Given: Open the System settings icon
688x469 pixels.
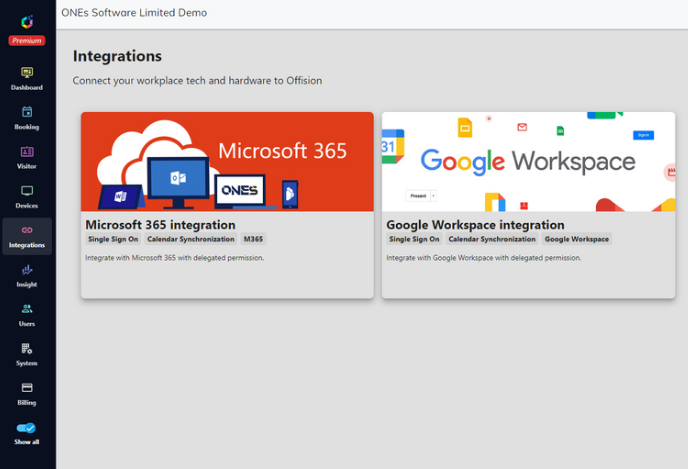Looking at the screenshot, I should (x=27, y=348).
